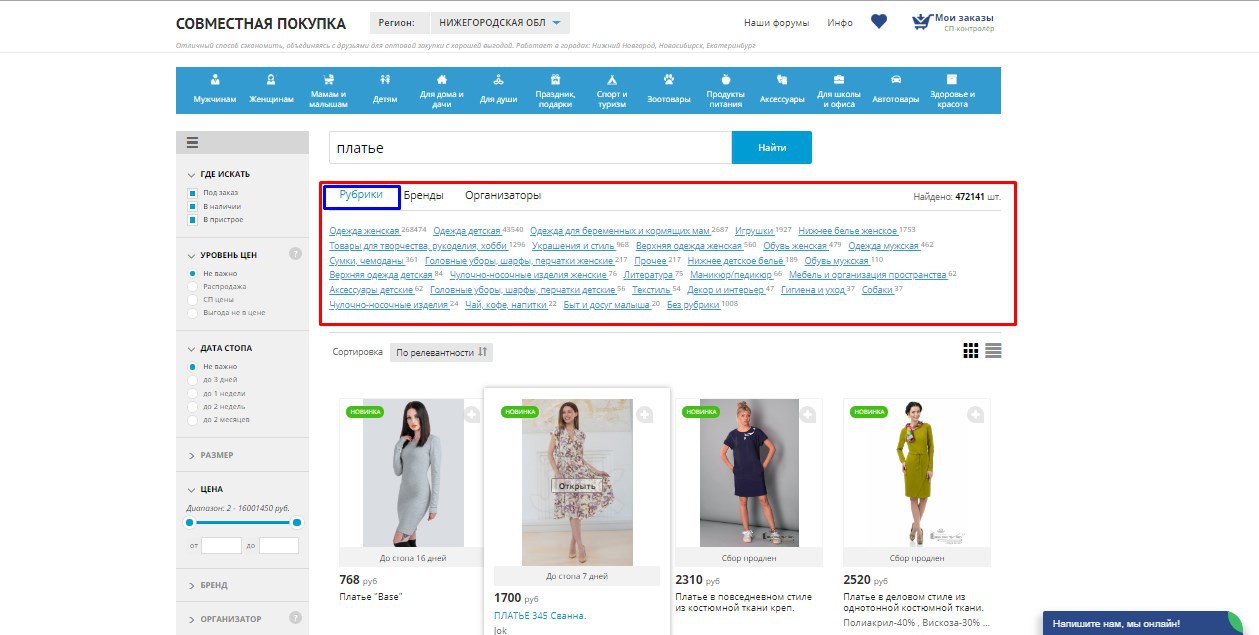Select stop date до 2 месяцев

pos(193,419)
